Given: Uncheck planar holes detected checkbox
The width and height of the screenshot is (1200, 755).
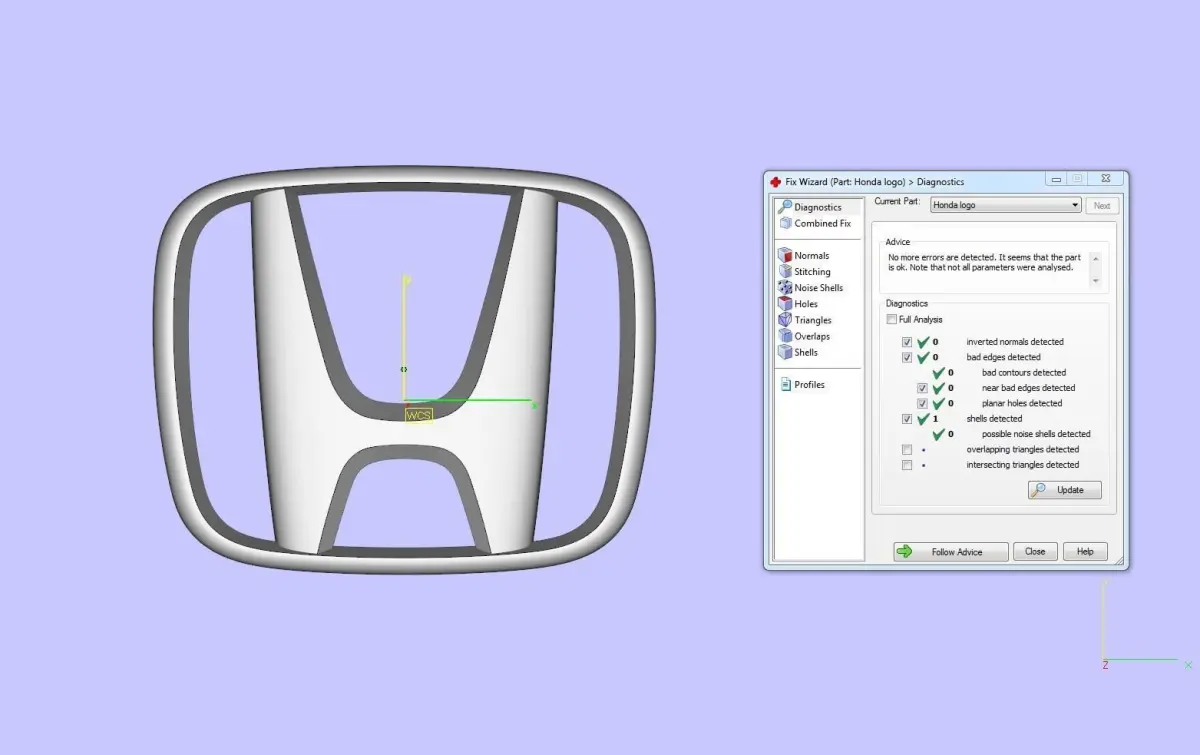Looking at the screenshot, I should tap(923, 403).
